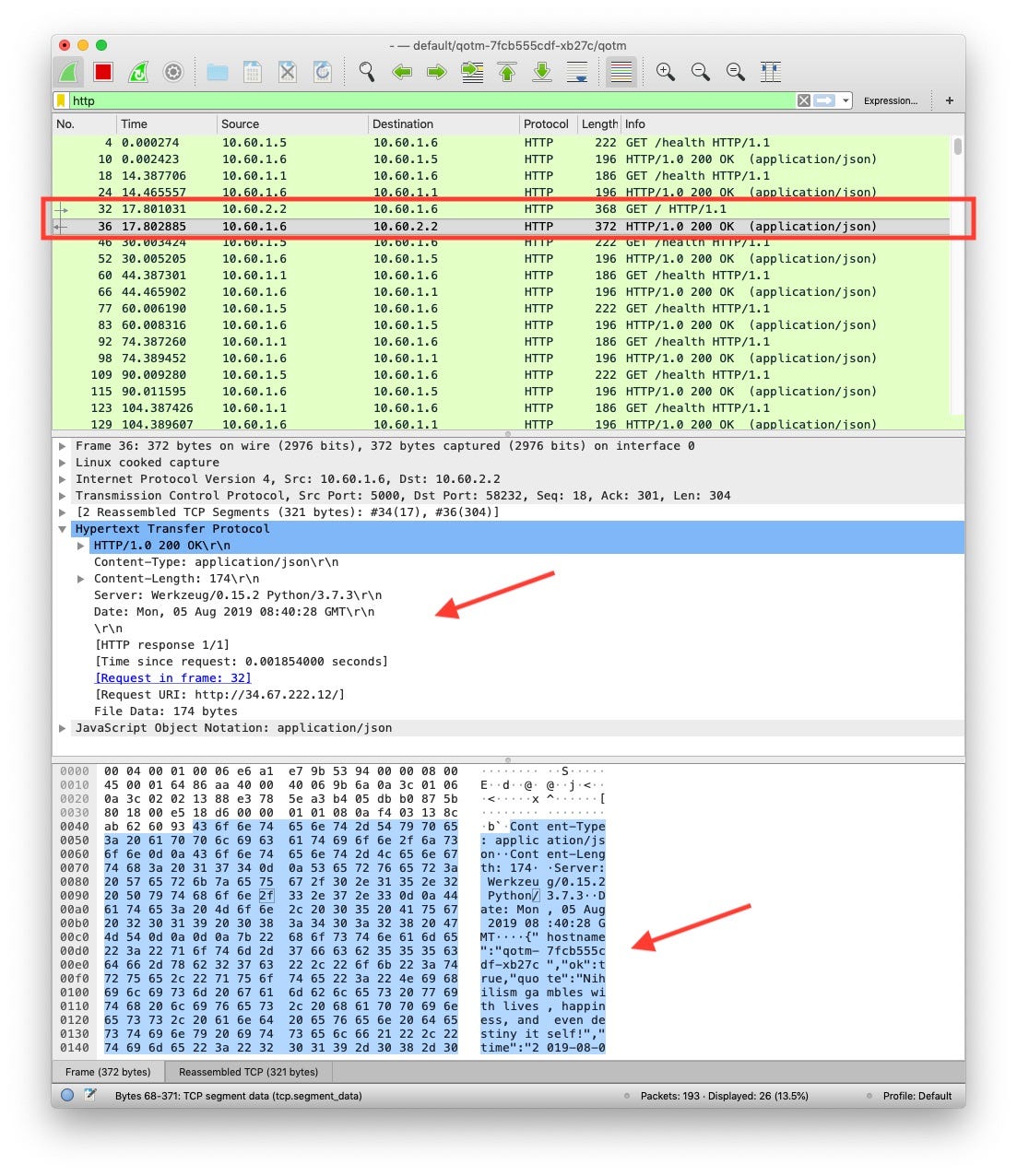Sort by Info column header
1017x1176 pixels.
(x=791, y=124)
